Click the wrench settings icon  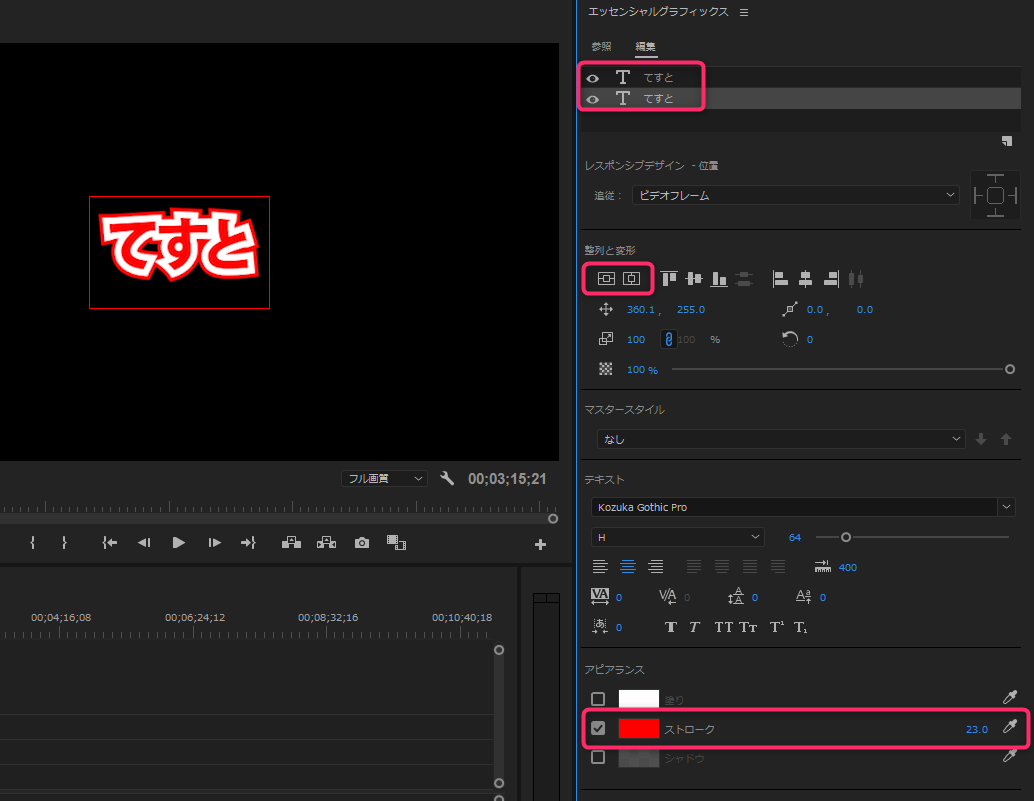point(447,479)
